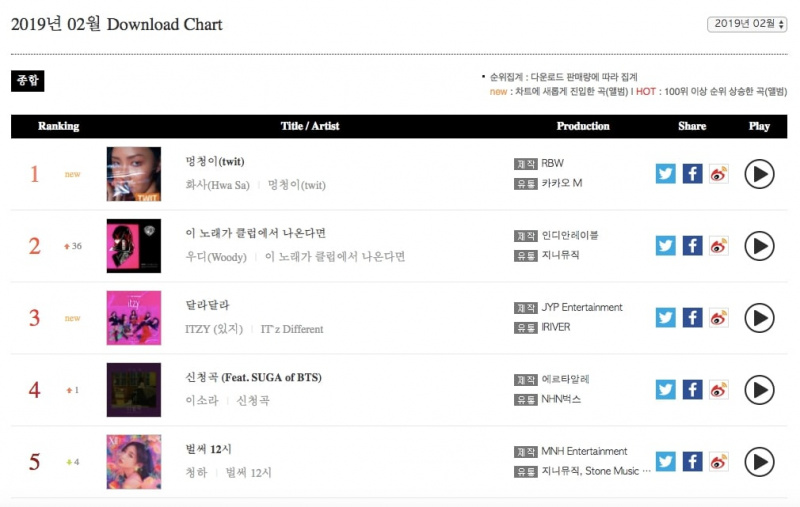Open the ITZY (있지) artist link
Image resolution: width=800 pixels, height=507 pixels.
coord(214,329)
